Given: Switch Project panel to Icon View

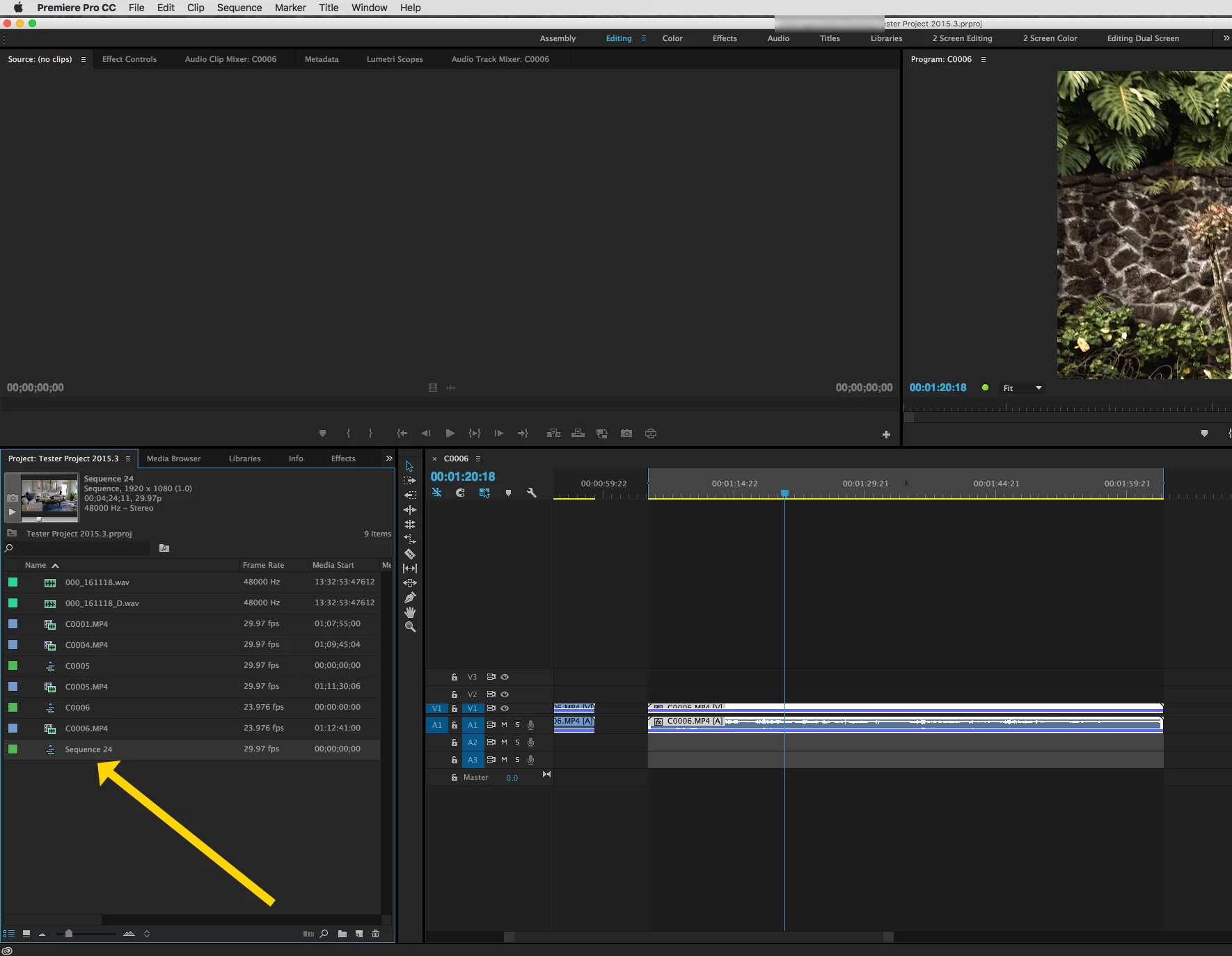Looking at the screenshot, I should (x=26, y=934).
